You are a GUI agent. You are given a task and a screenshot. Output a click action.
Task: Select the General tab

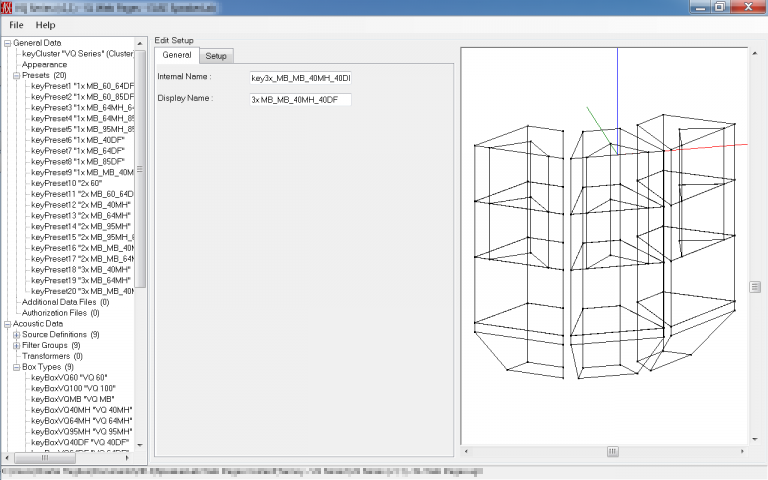click(177, 55)
